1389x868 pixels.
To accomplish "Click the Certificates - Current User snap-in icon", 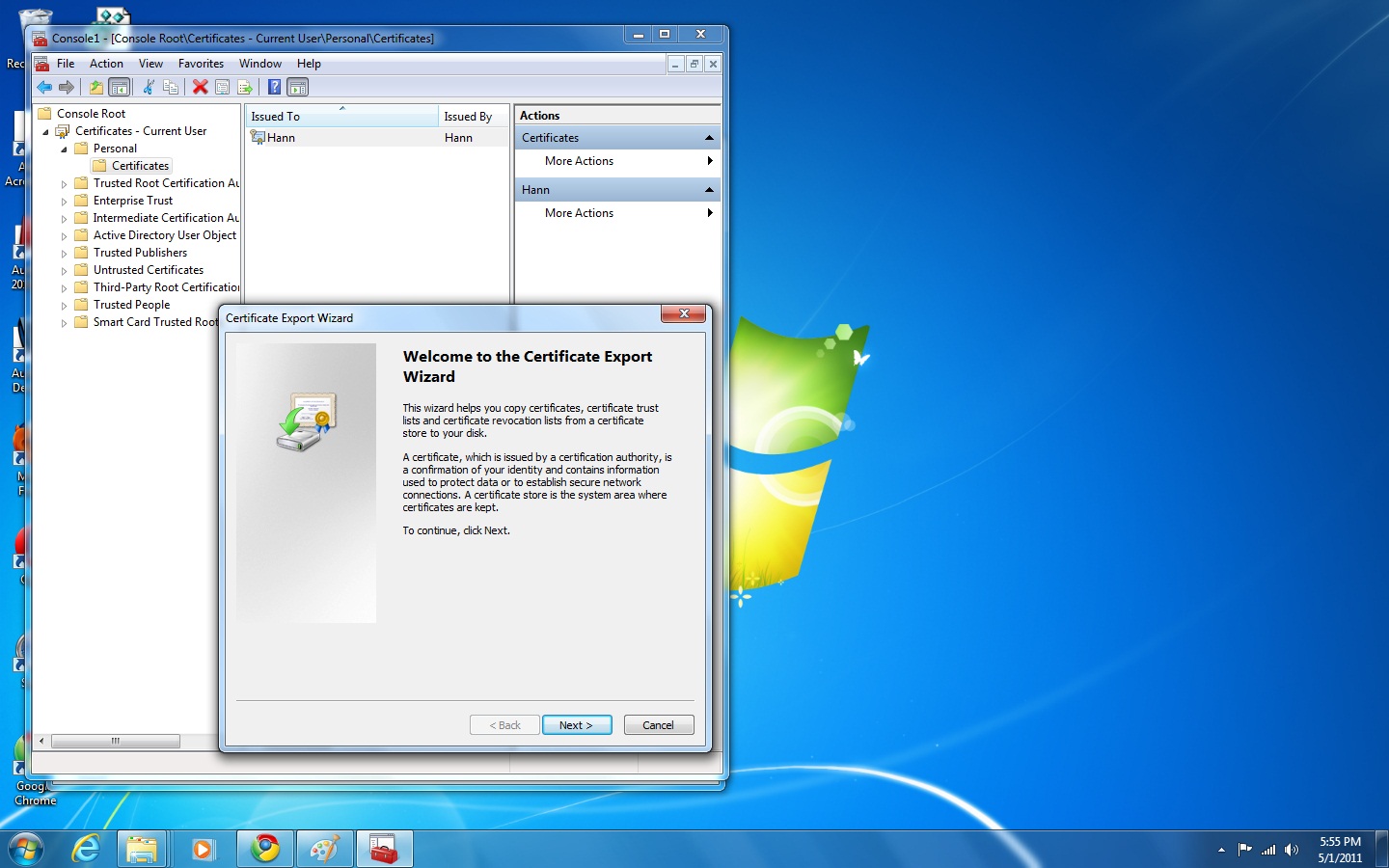I will [x=63, y=131].
